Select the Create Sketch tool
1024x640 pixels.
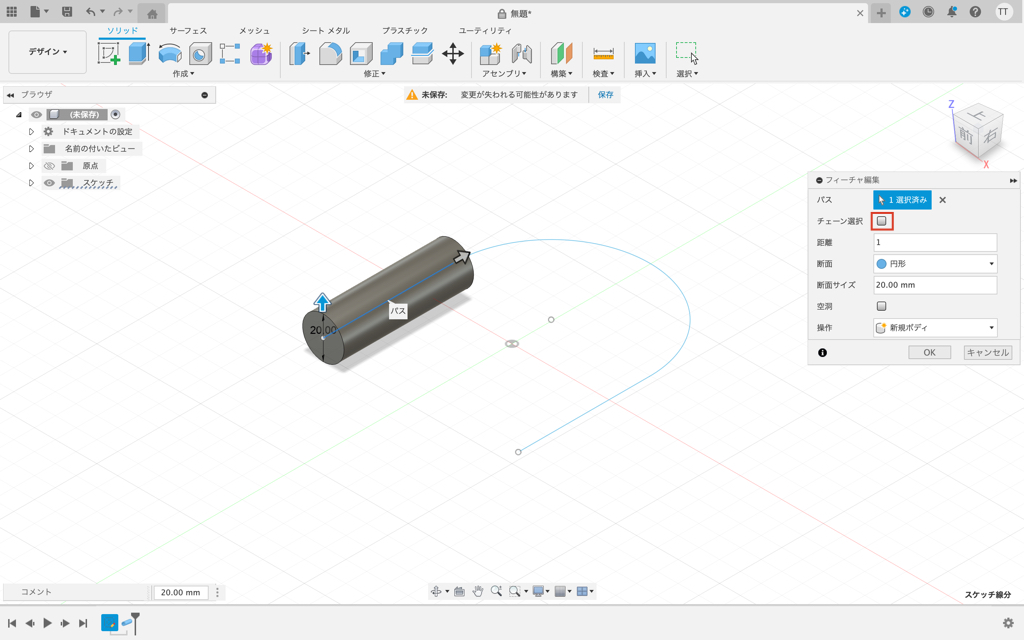[108, 54]
